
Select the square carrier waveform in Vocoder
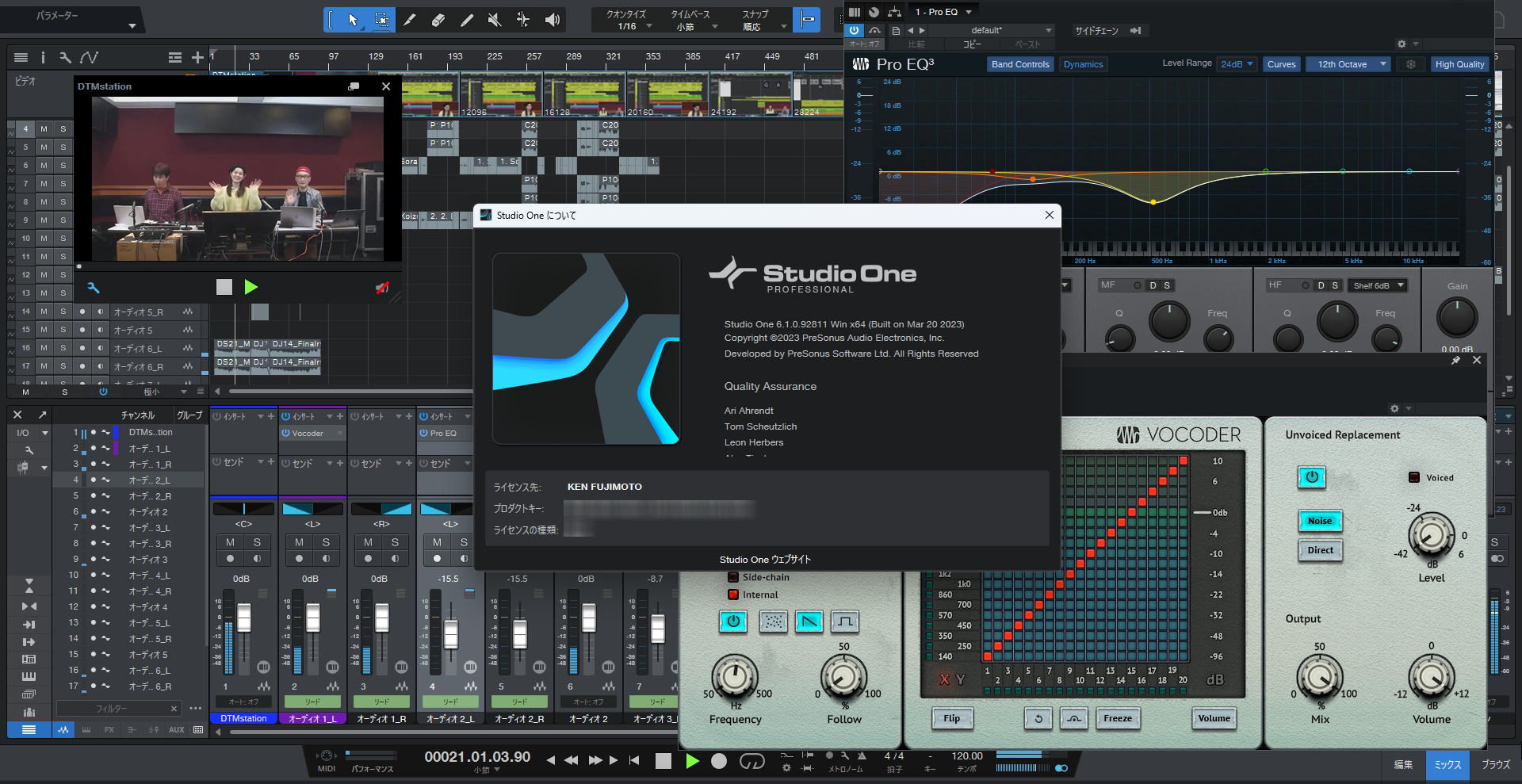point(845,621)
